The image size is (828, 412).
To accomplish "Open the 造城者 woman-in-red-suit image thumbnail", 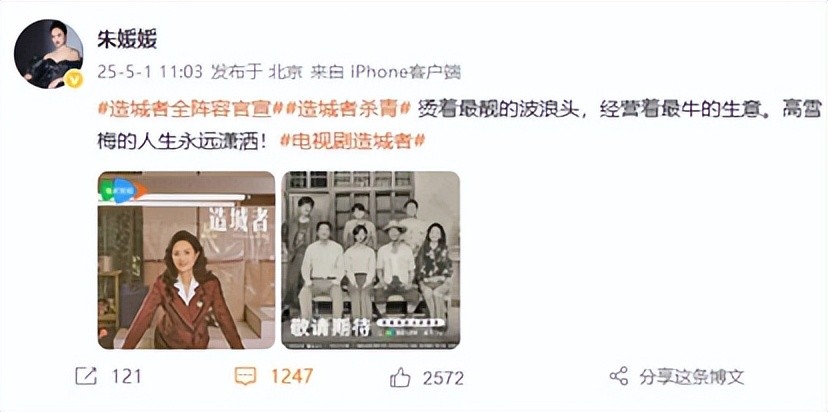I will click(186, 260).
